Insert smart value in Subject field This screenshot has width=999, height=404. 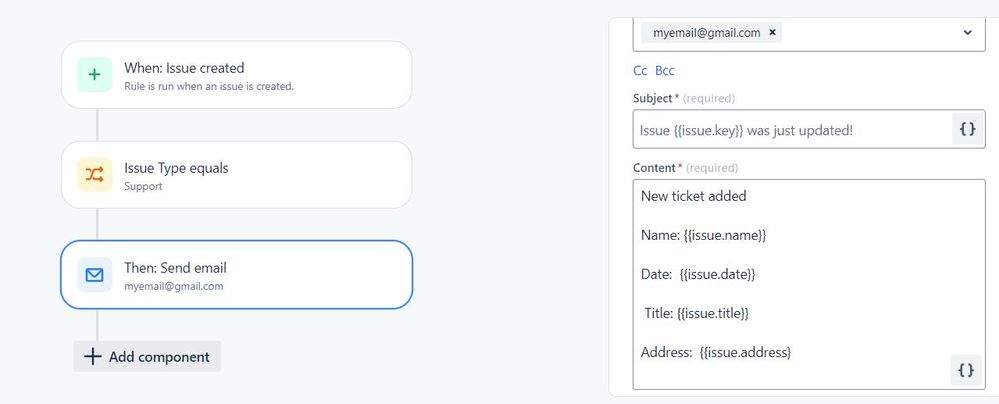[966, 130]
